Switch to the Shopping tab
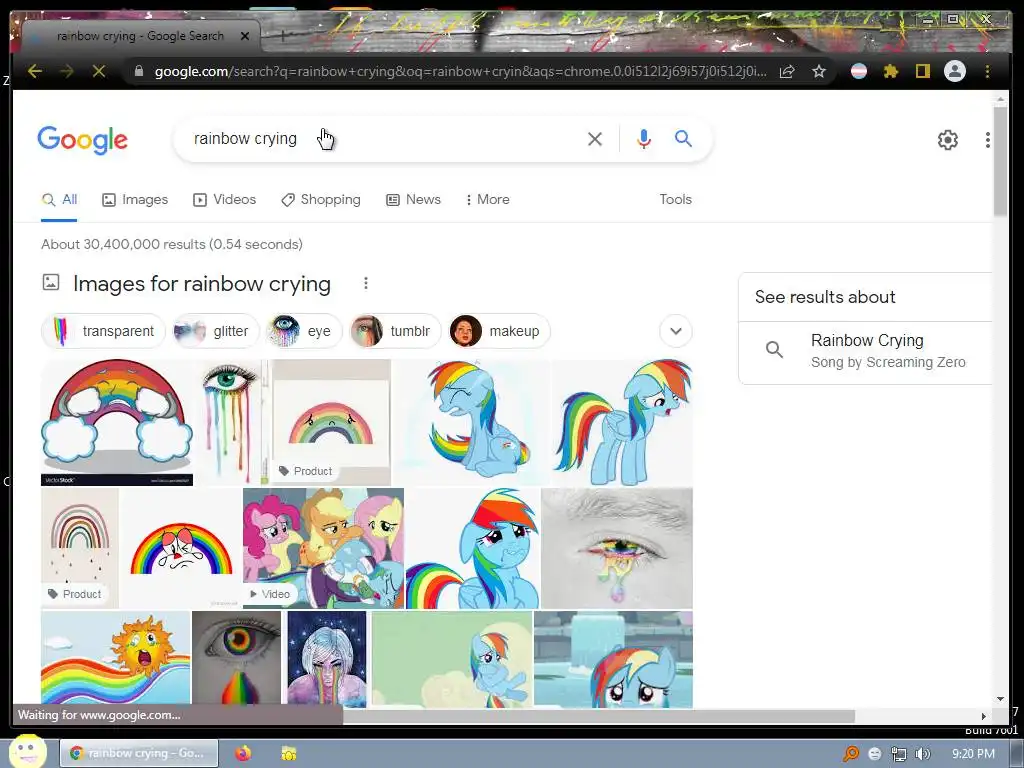This screenshot has height=768, width=1024. (321, 200)
